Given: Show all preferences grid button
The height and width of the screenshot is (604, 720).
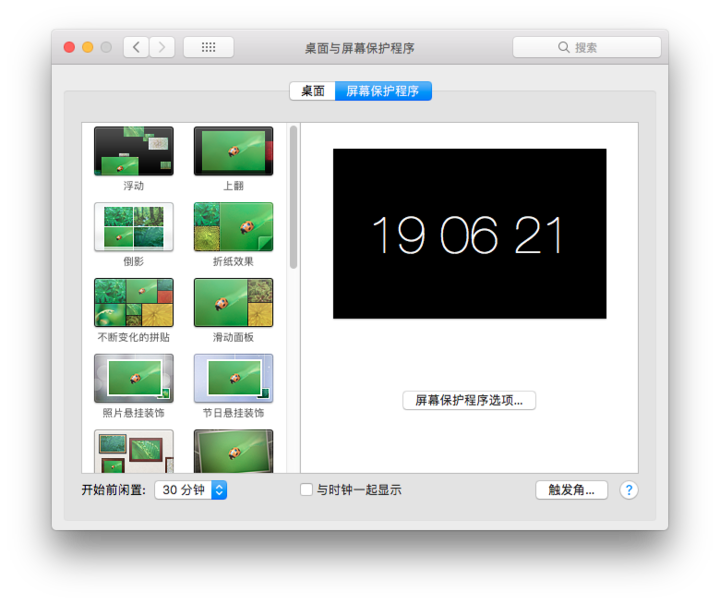Looking at the screenshot, I should tap(208, 47).
